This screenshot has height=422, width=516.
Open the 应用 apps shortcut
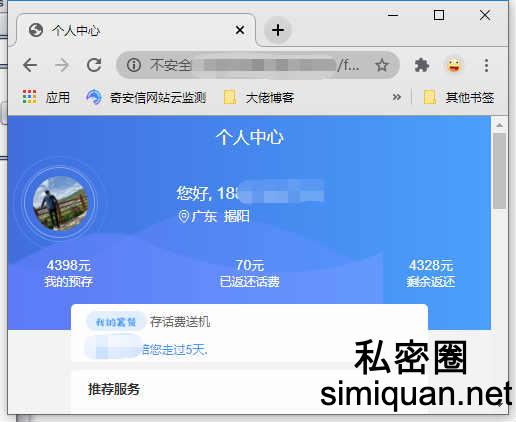46,97
